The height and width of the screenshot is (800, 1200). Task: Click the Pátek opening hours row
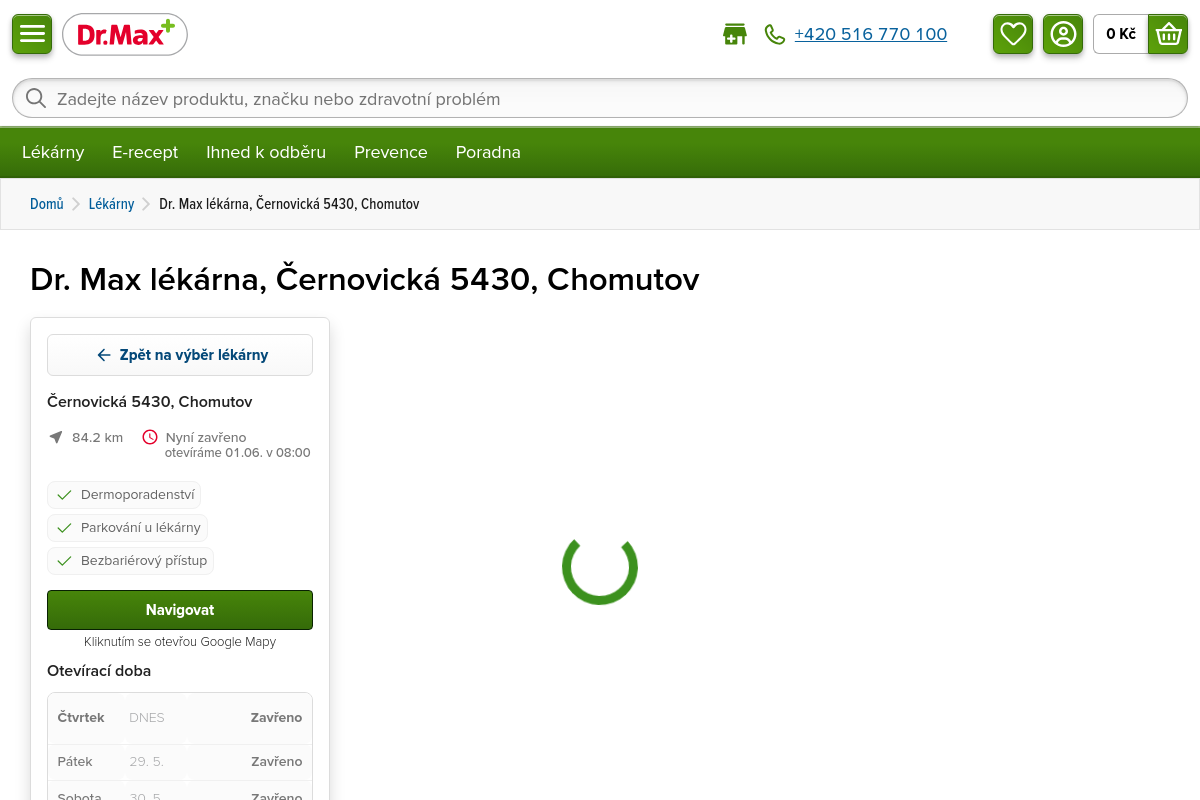point(180,762)
